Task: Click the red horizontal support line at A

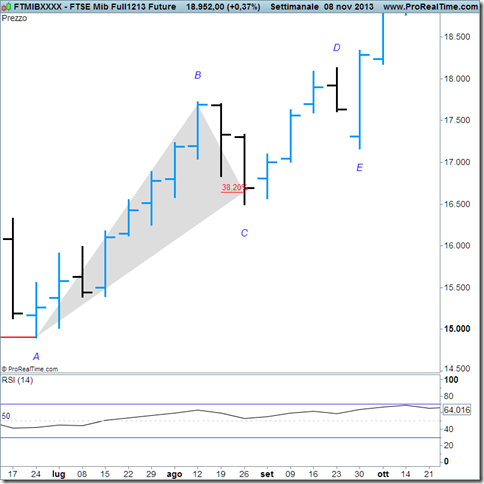Action: tap(18, 337)
